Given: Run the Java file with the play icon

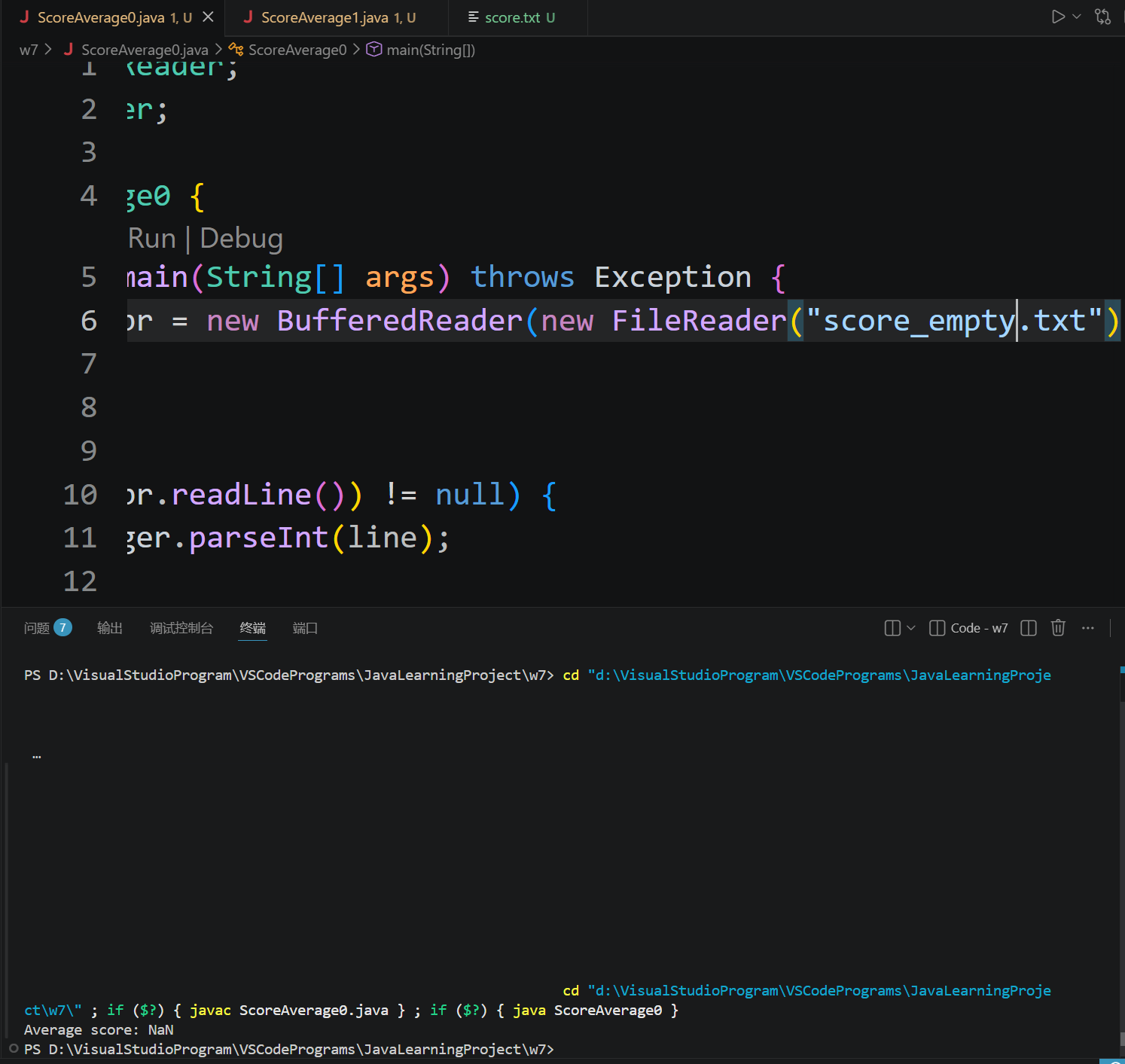Looking at the screenshot, I should [x=1058, y=17].
